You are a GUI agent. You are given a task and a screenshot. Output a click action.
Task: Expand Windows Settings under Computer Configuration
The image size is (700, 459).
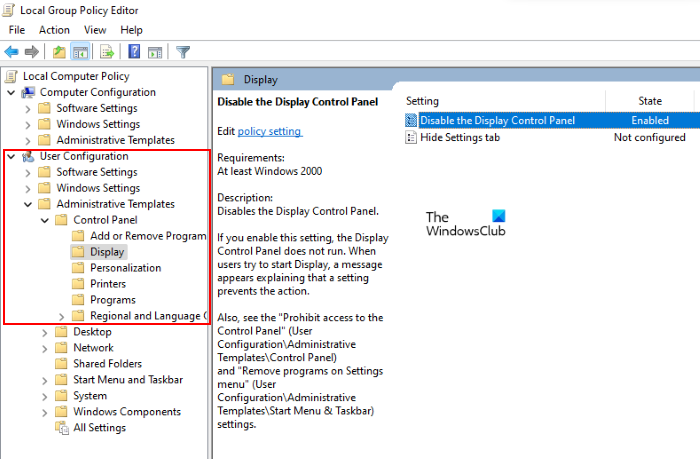[28, 125]
